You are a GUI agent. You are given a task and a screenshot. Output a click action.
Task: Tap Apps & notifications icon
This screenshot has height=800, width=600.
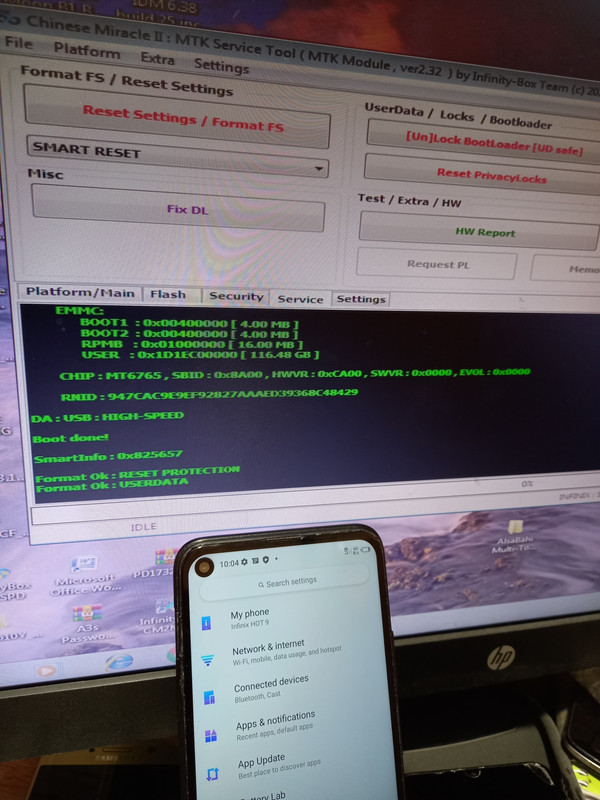pyautogui.click(x=211, y=735)
